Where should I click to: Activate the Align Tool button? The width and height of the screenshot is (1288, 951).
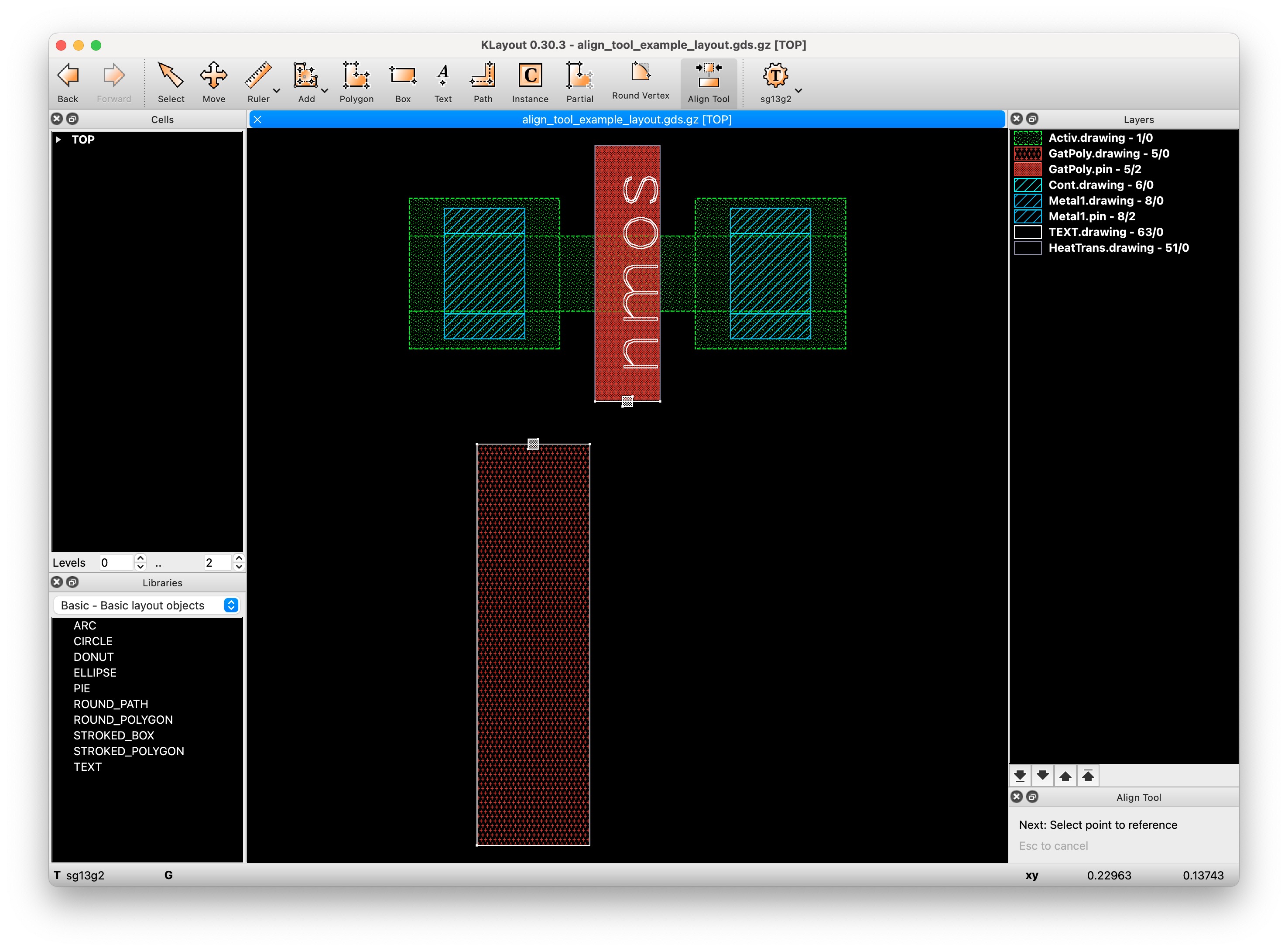click(x=708, y=82)
